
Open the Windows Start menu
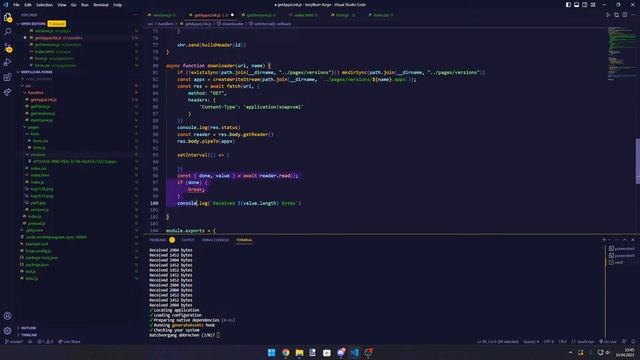click(271, 353)
